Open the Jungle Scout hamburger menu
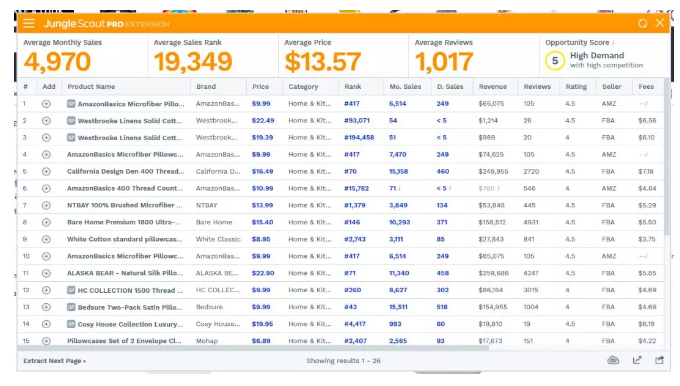The image size is (680, 386). (29, 23)
